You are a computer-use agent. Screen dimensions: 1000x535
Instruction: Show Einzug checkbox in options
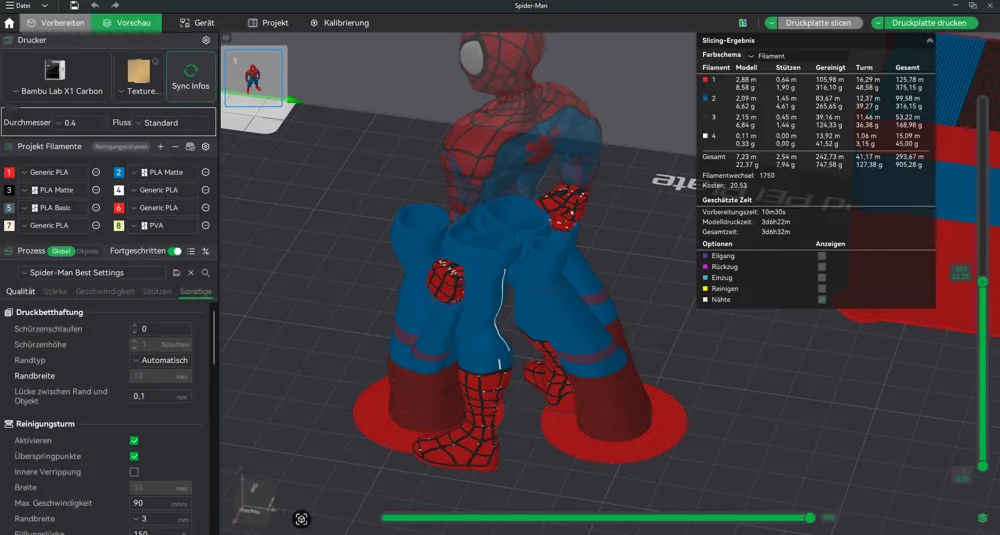[x=821, y=277]
